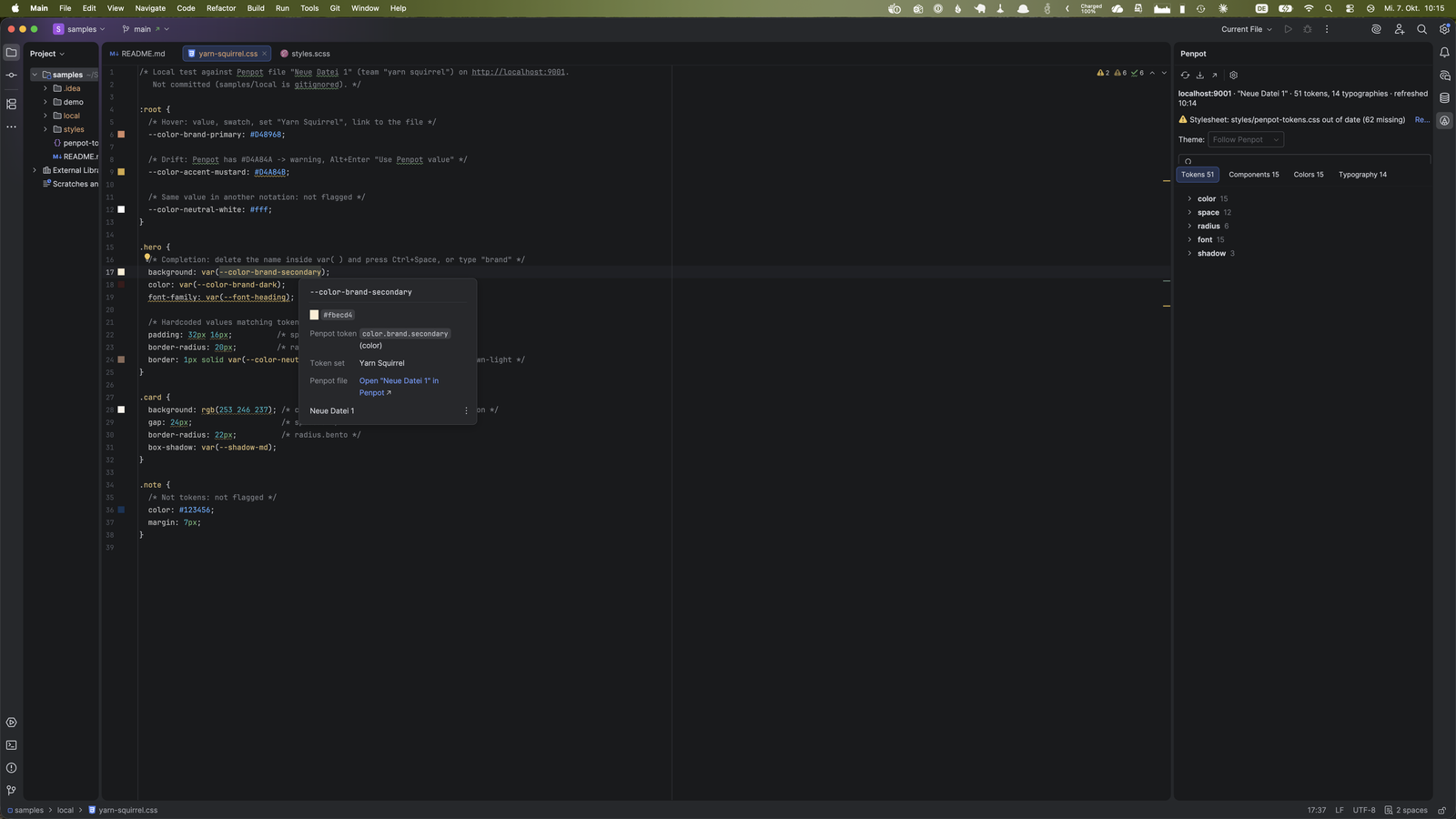Click the Debug bug icon in toolbar
The image size is (1456, 819).
pyautogui.click(x=1308, y=29)
